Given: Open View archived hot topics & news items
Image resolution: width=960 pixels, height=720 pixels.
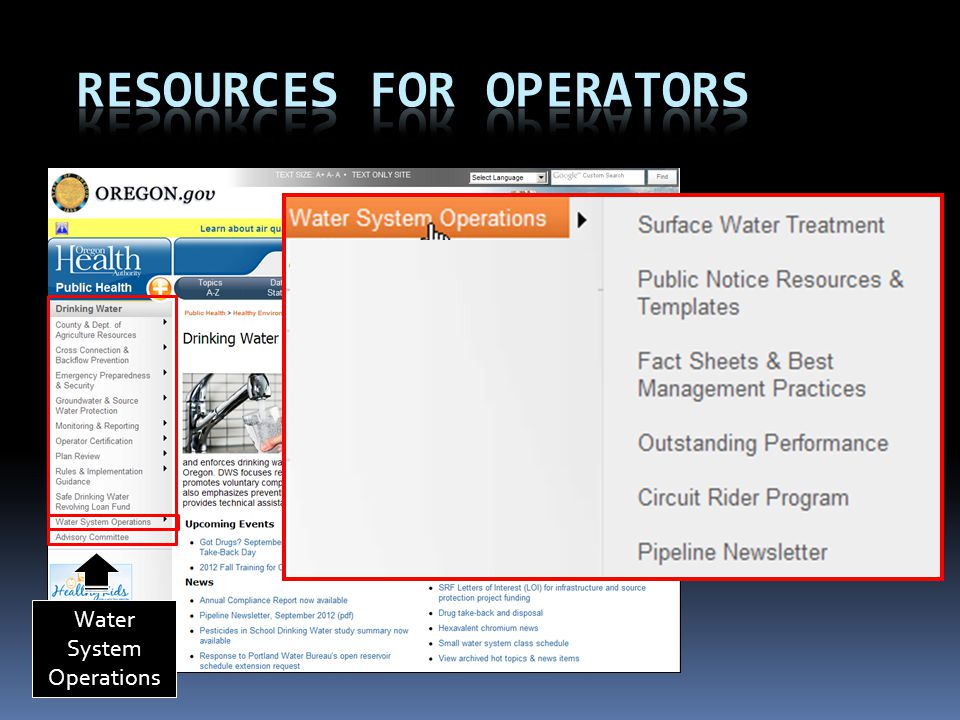Looking at the screenshot, I should click(508, 659).
